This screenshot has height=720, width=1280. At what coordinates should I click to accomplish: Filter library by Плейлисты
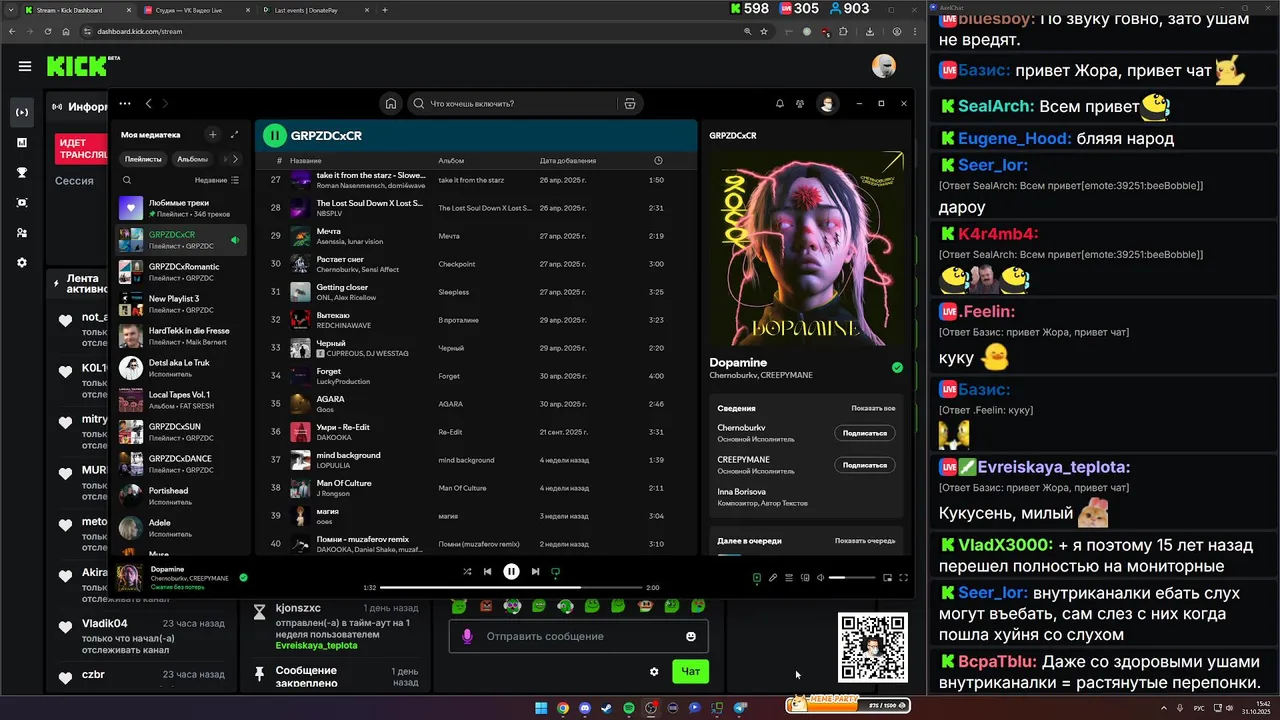point(143,159)
